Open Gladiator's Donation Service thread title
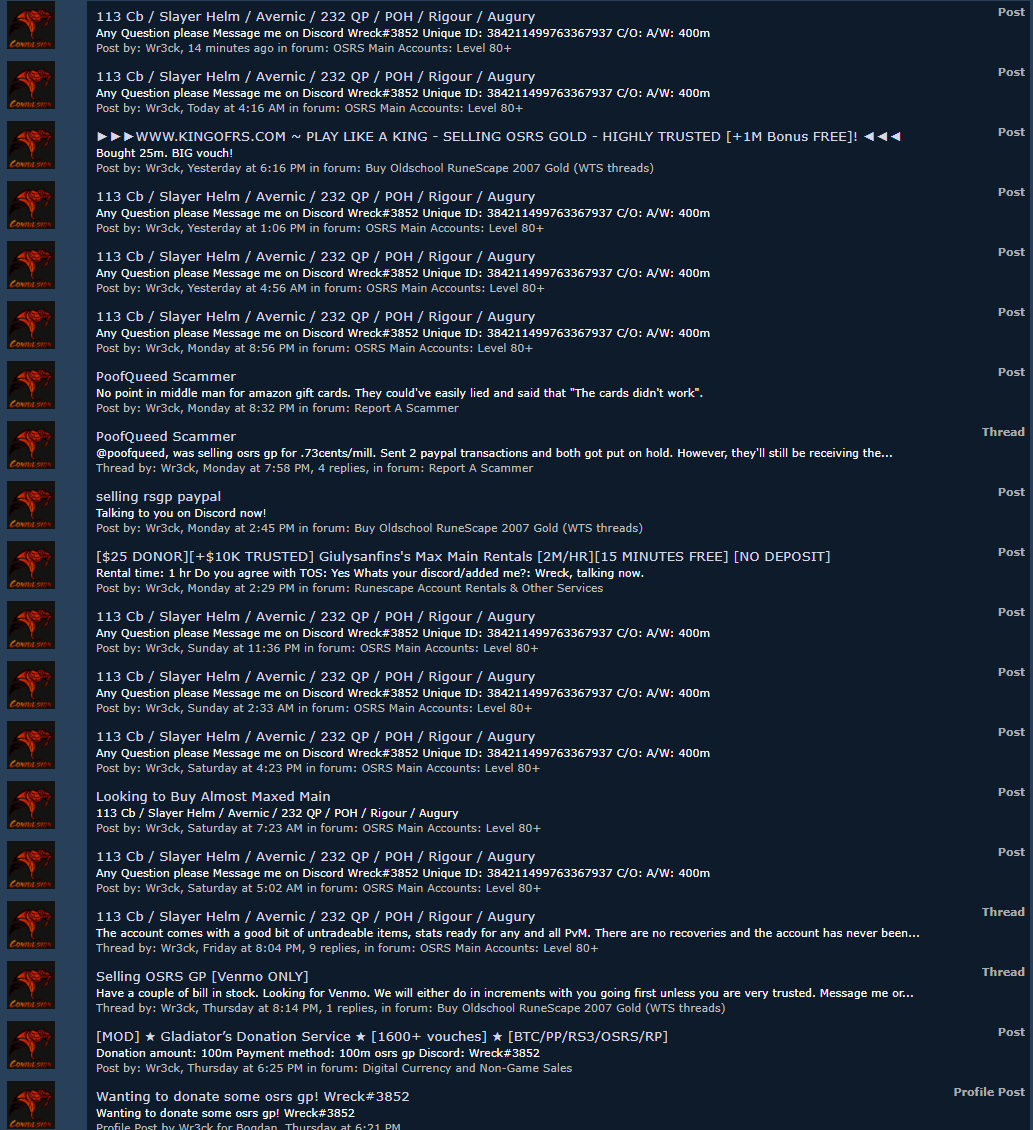 [382, 1036]
